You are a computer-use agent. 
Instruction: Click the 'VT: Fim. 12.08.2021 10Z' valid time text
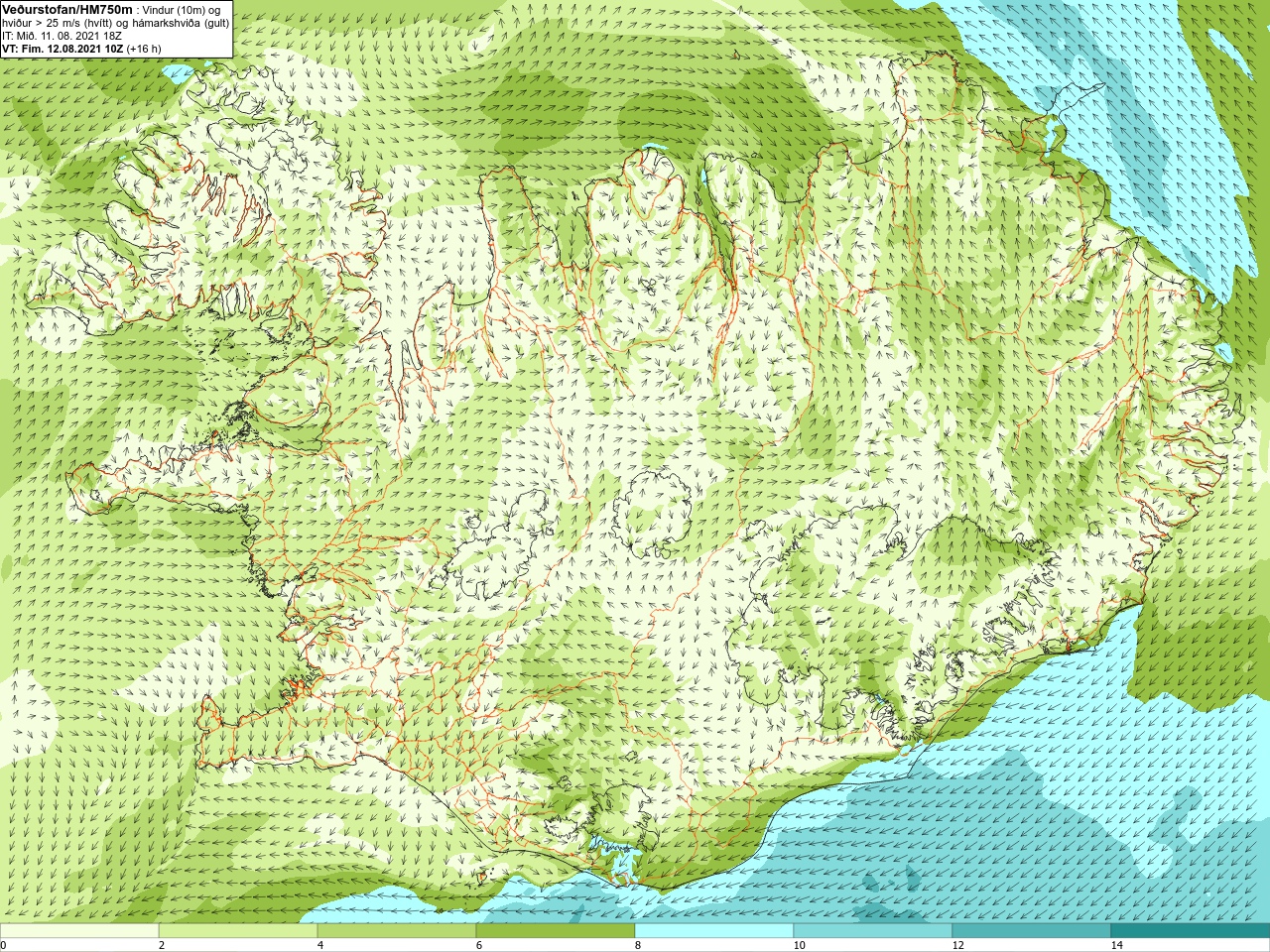click(x=63, y=49)
